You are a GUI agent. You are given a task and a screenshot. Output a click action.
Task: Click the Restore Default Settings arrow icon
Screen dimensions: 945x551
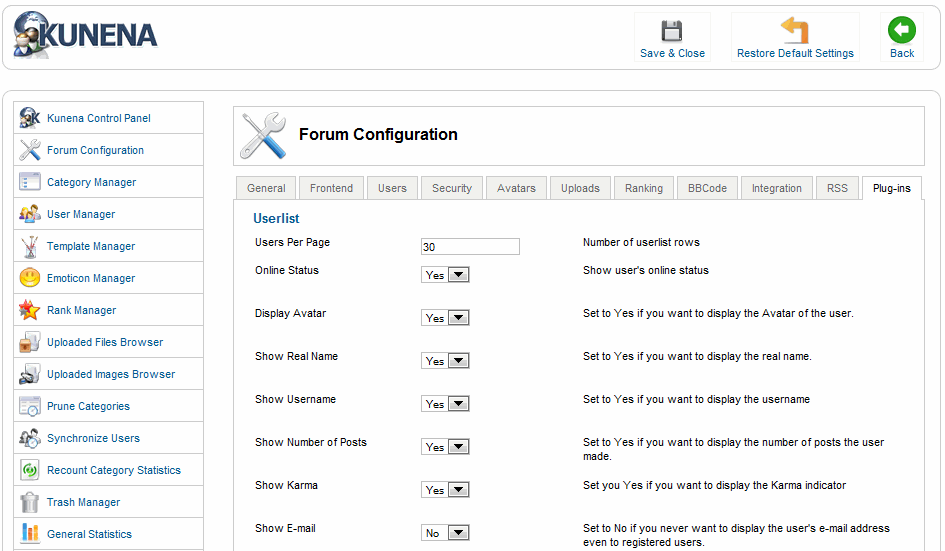coord(795,30)
